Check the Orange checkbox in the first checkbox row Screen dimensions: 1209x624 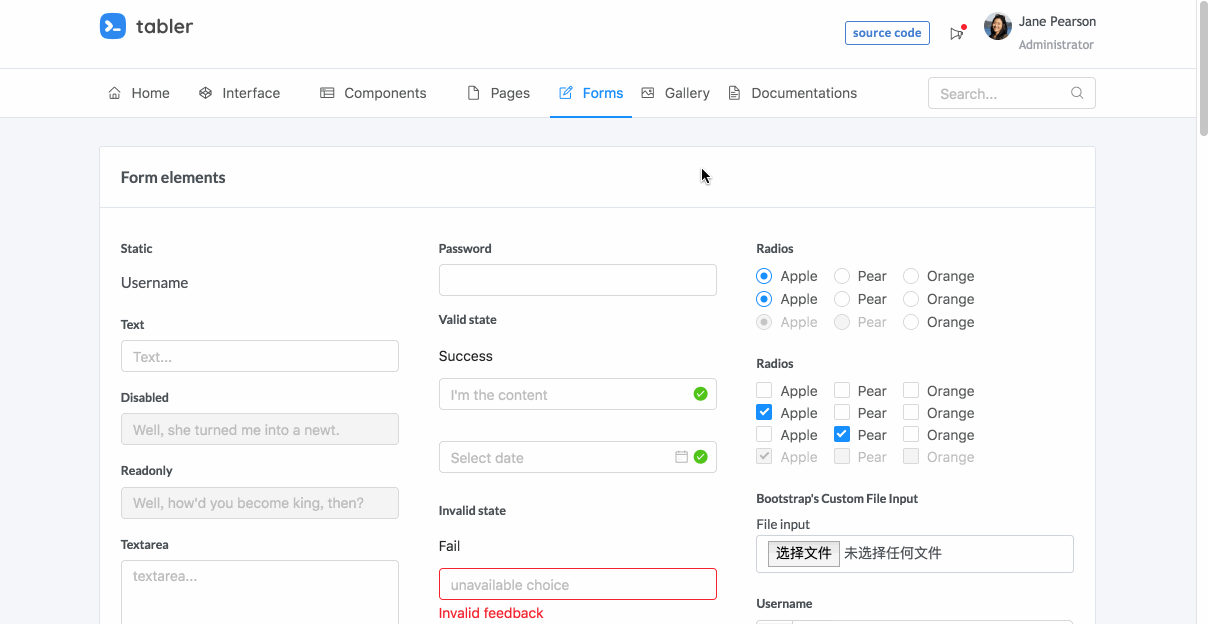911,391
